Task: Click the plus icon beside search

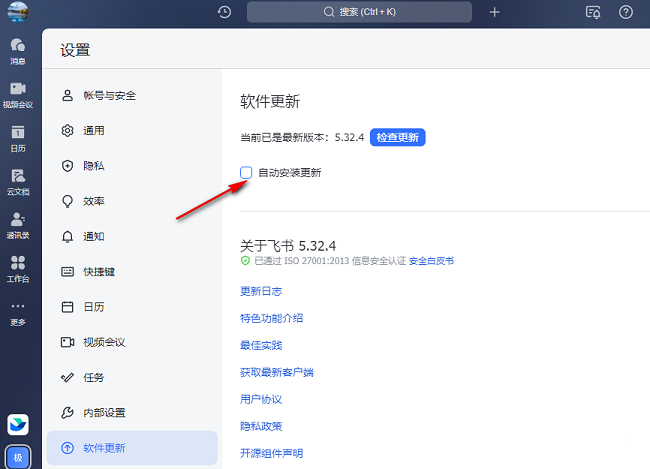Action: (x=494, y=12)
